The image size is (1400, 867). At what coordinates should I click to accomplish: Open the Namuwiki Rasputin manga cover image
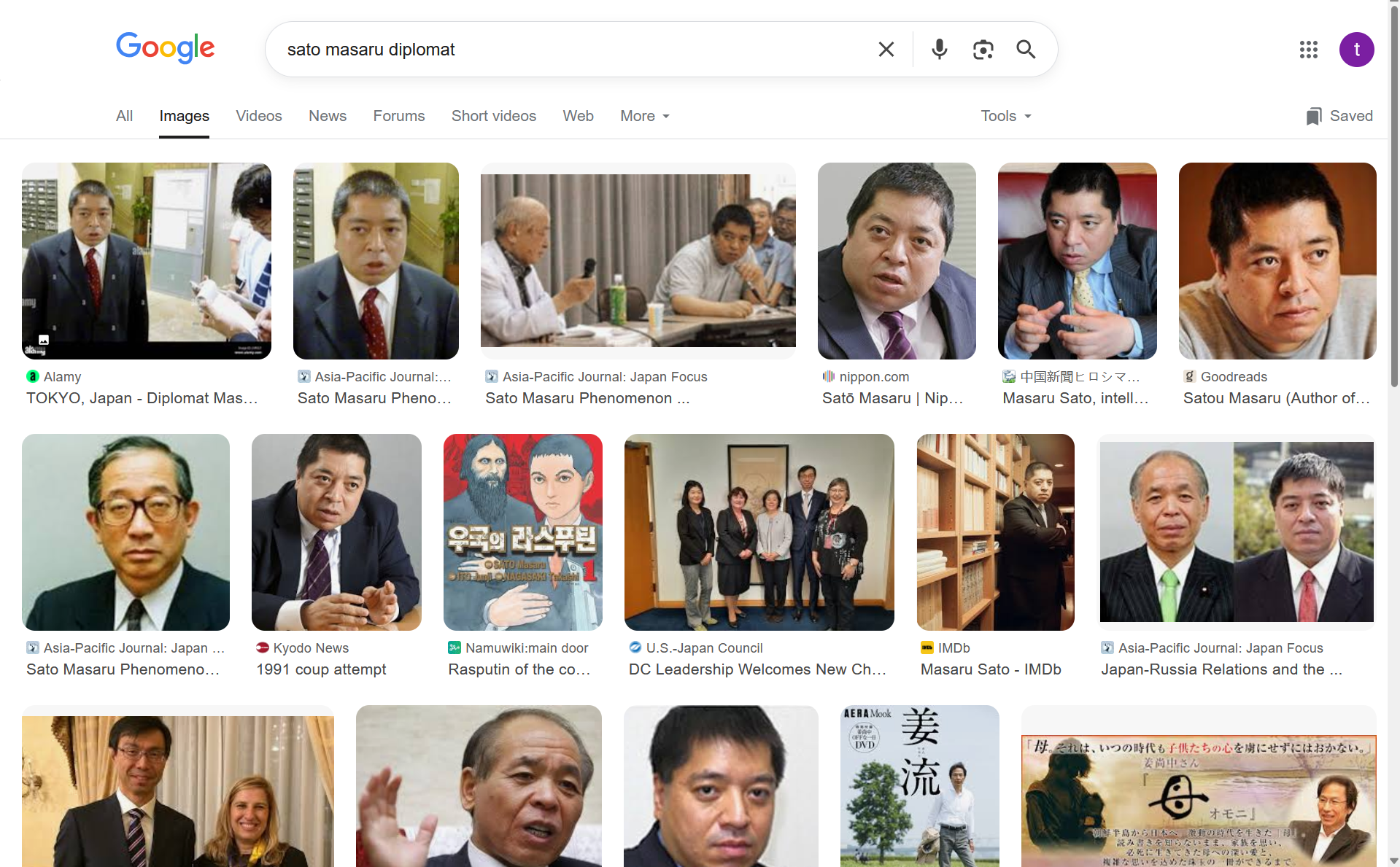tap(523, 532)
